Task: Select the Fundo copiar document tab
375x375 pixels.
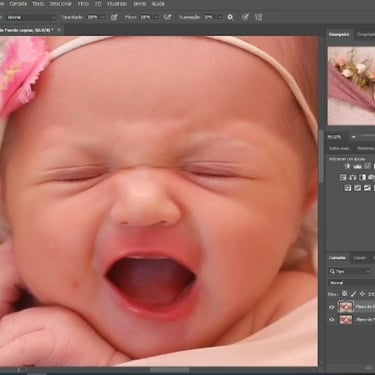Action: pyautogui.click(x=28, y=30)
